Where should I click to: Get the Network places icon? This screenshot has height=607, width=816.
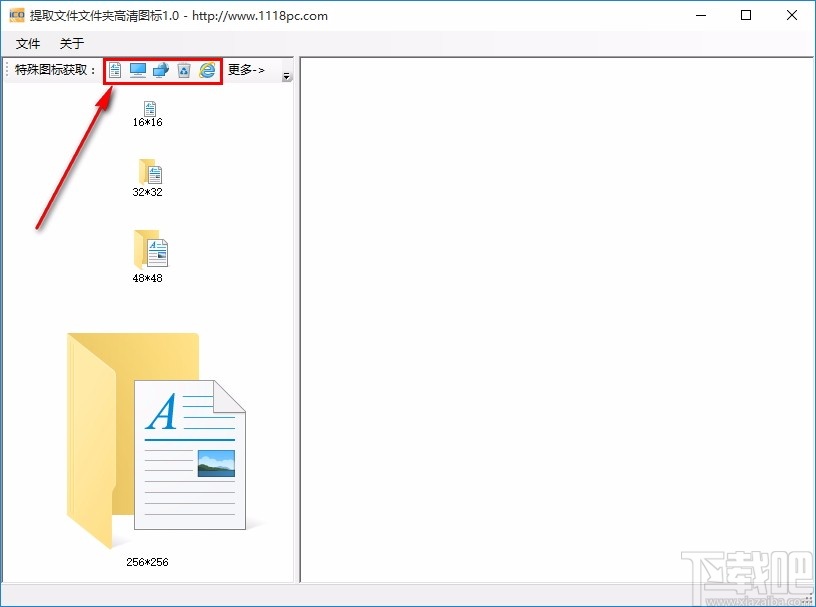coord(161,70)
